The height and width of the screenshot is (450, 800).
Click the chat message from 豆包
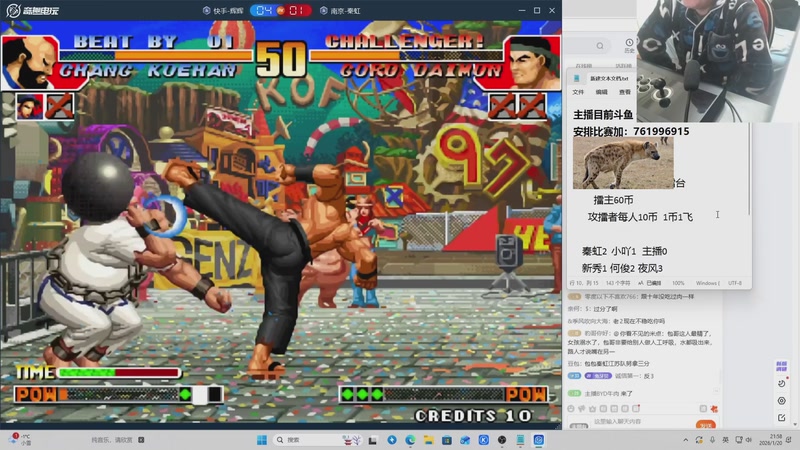[x=609, y=364]
